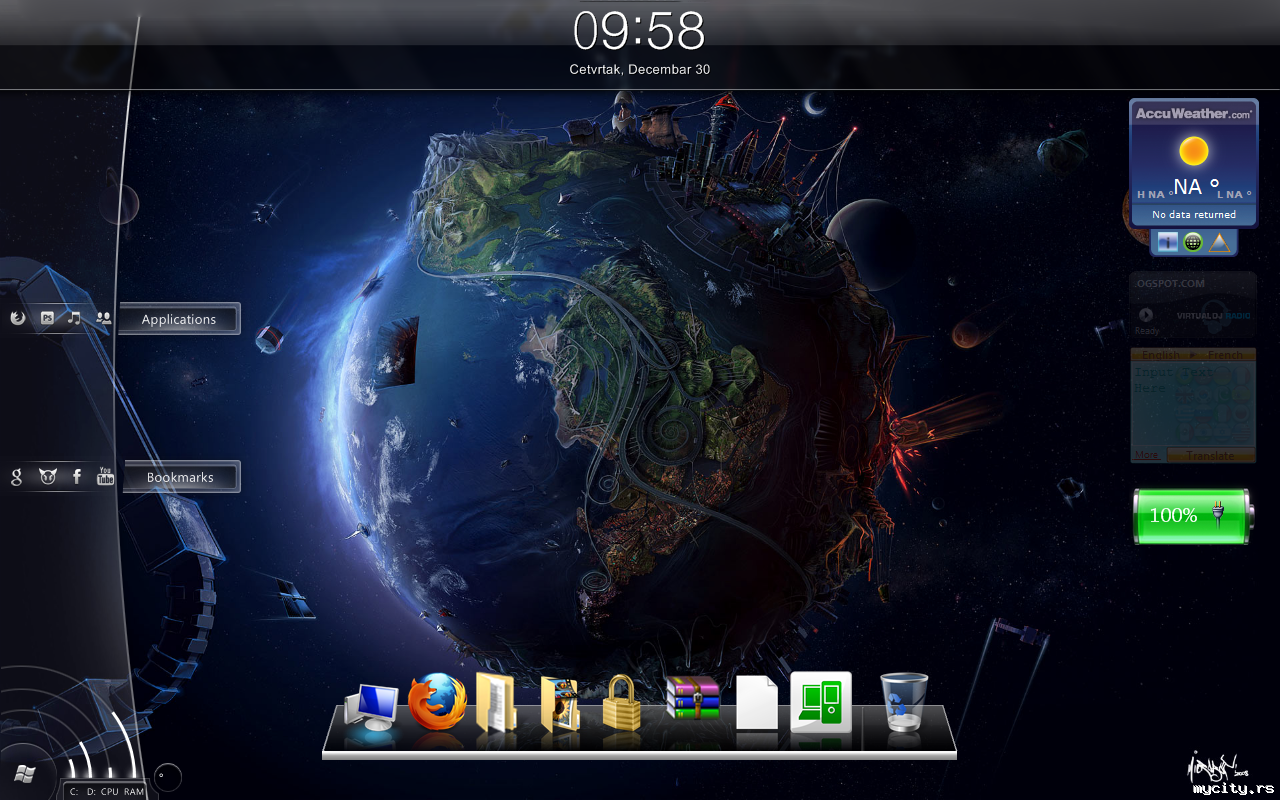This screenshot has width=1280, height=800.
Task: Click the date 'Cetvrtak, Decembar 30'
Action: (x=640, y=70)
